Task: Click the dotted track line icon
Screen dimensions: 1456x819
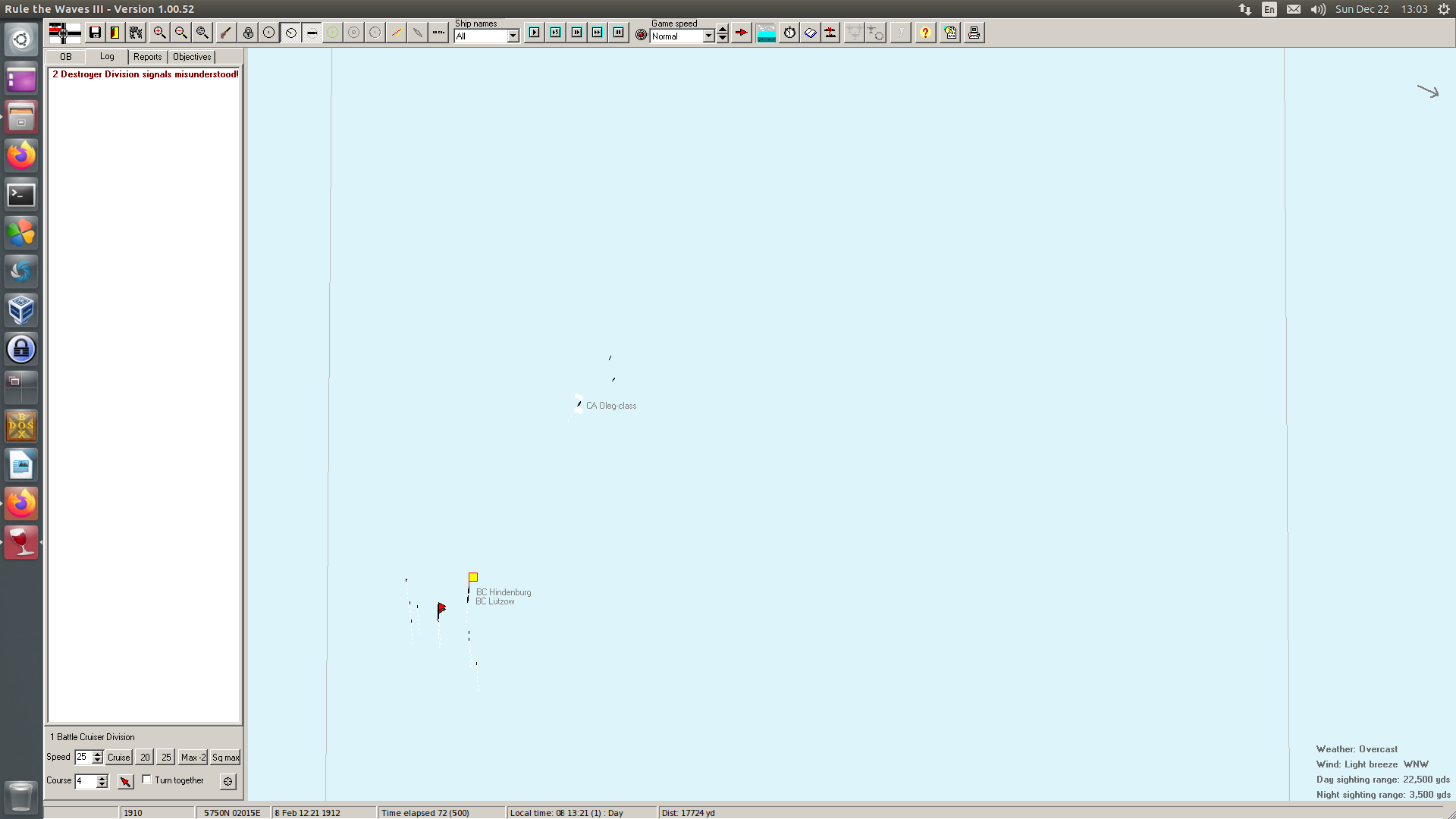Action: 438,33
